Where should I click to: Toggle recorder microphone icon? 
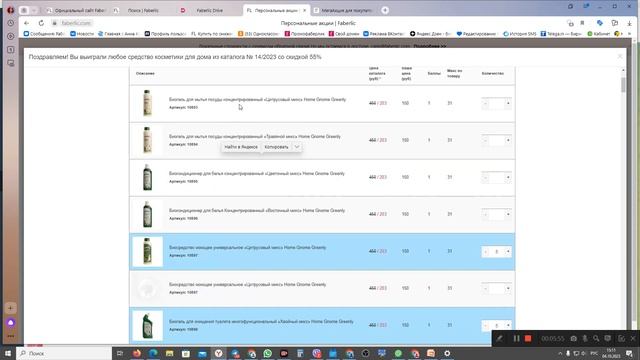pyautogui.click(x=585, y=338)
